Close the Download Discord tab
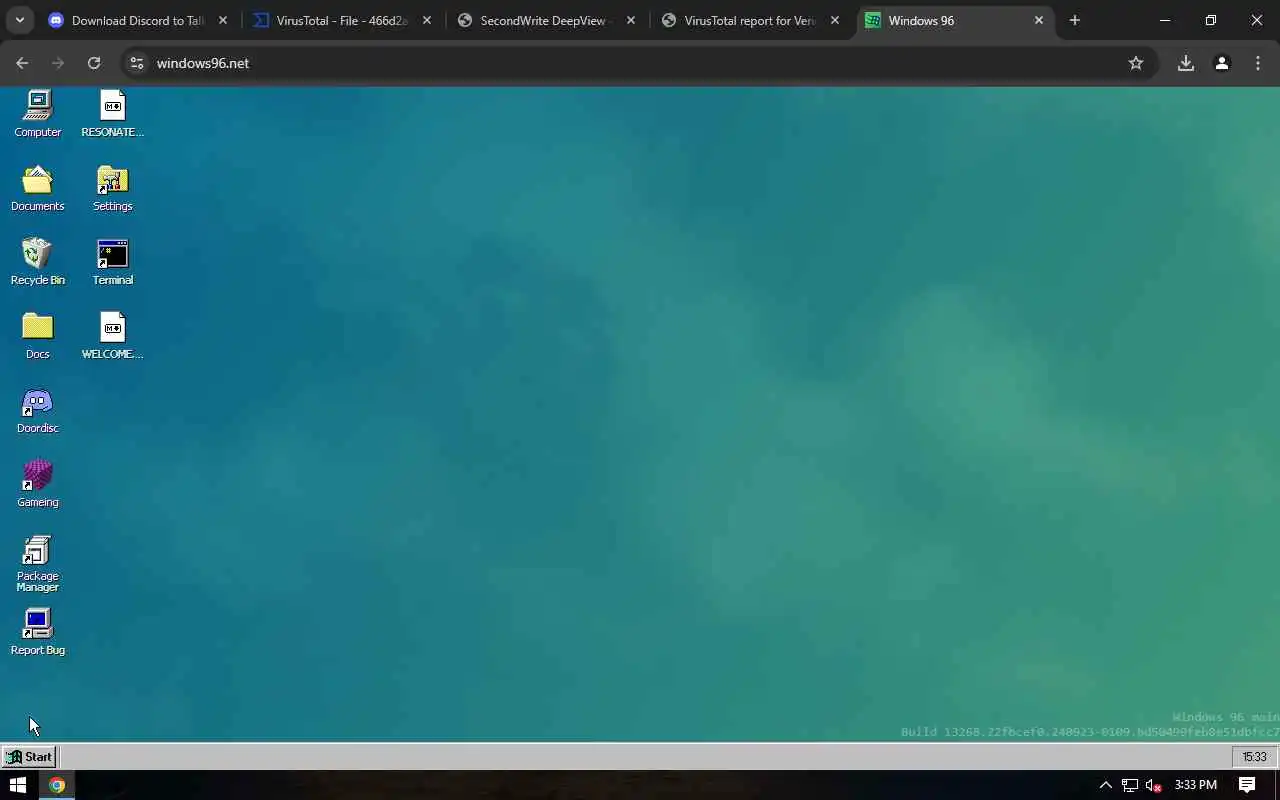1280x800 pixels. point(223,20)
